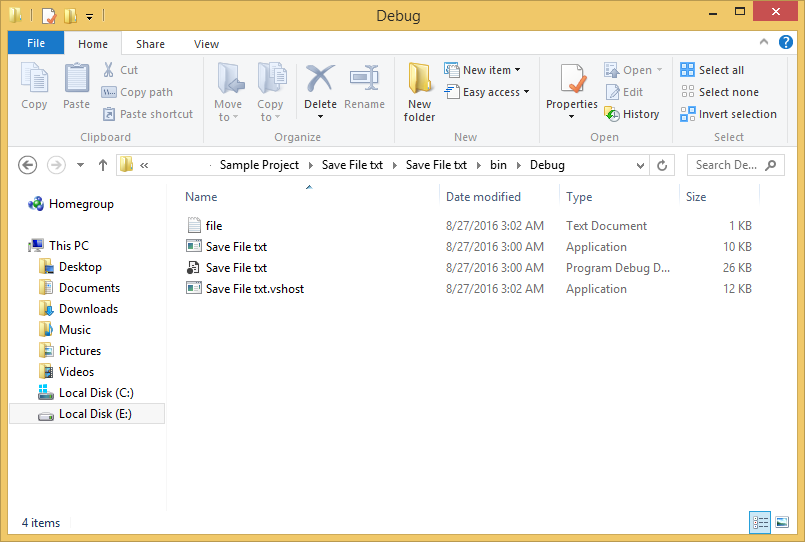Click the Cut scissors button

121,70
